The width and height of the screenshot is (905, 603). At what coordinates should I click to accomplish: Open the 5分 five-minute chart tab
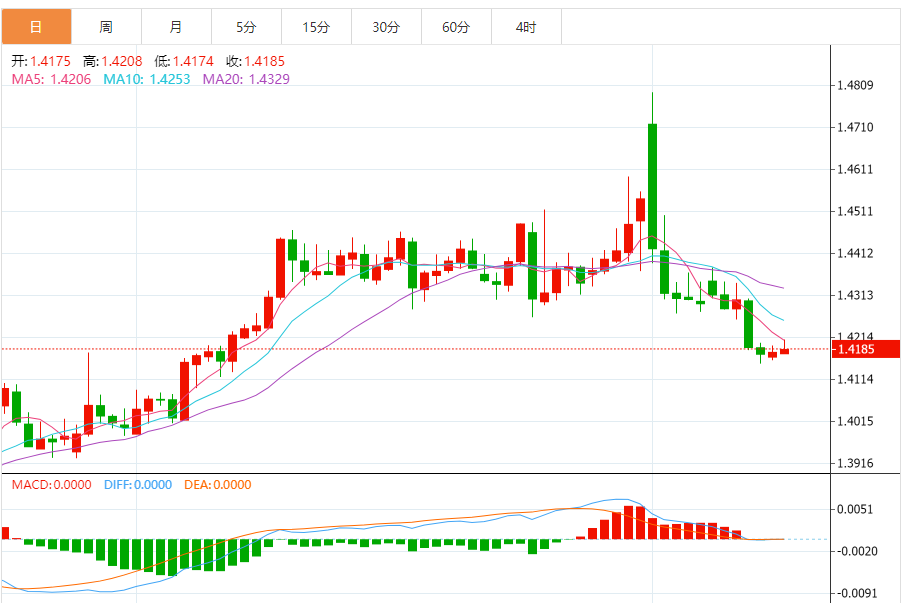point(246,27)
